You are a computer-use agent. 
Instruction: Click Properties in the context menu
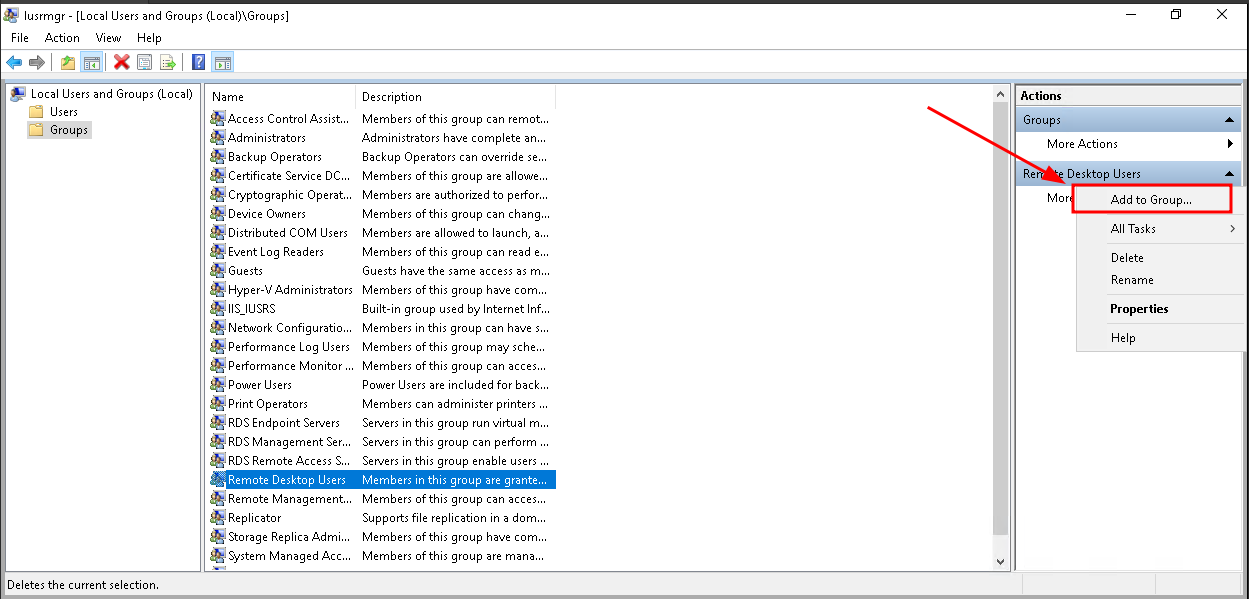coord(1139,309)
